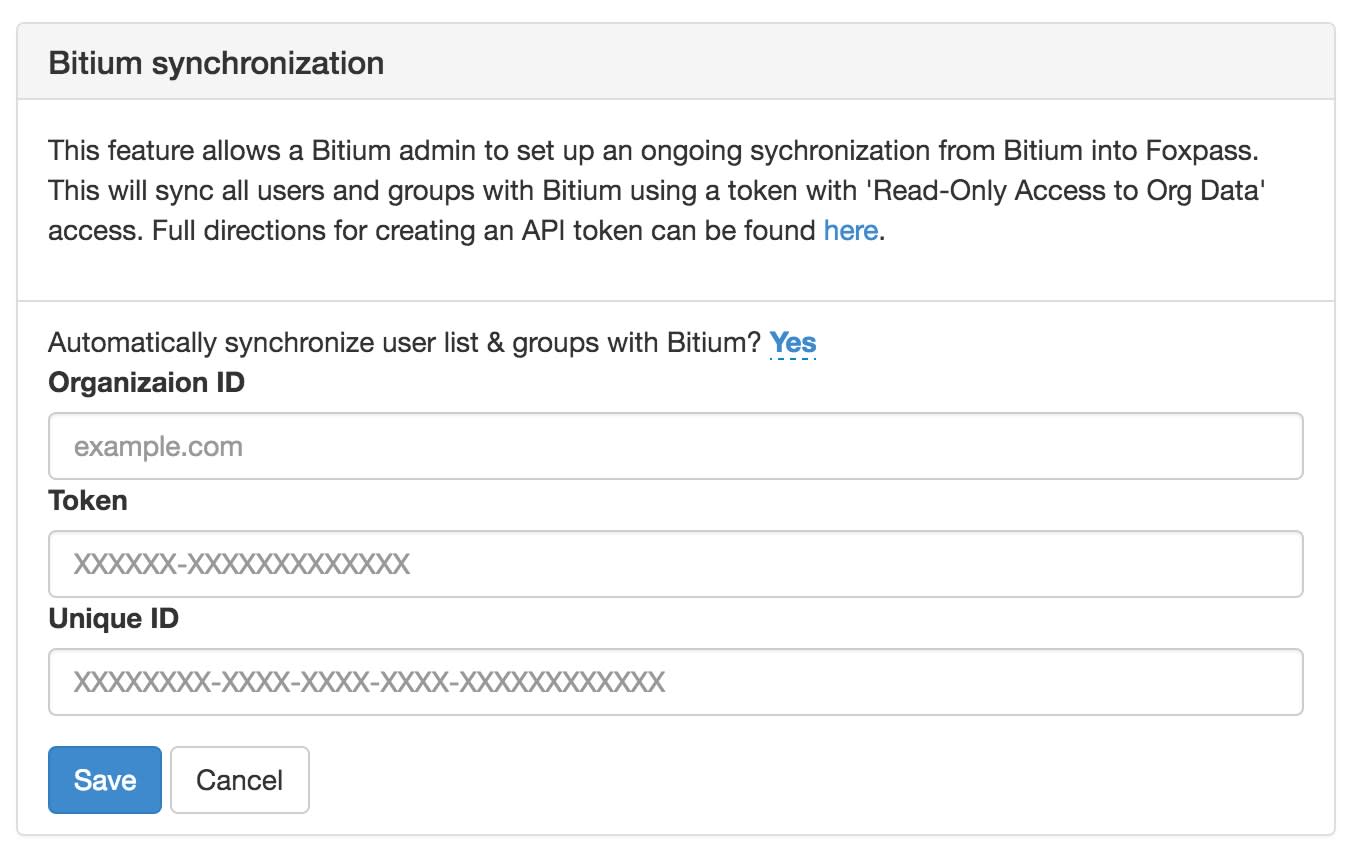Click the Organizaion ID label
Viewport: 1354px width, 850px height.
pos(146,382)
